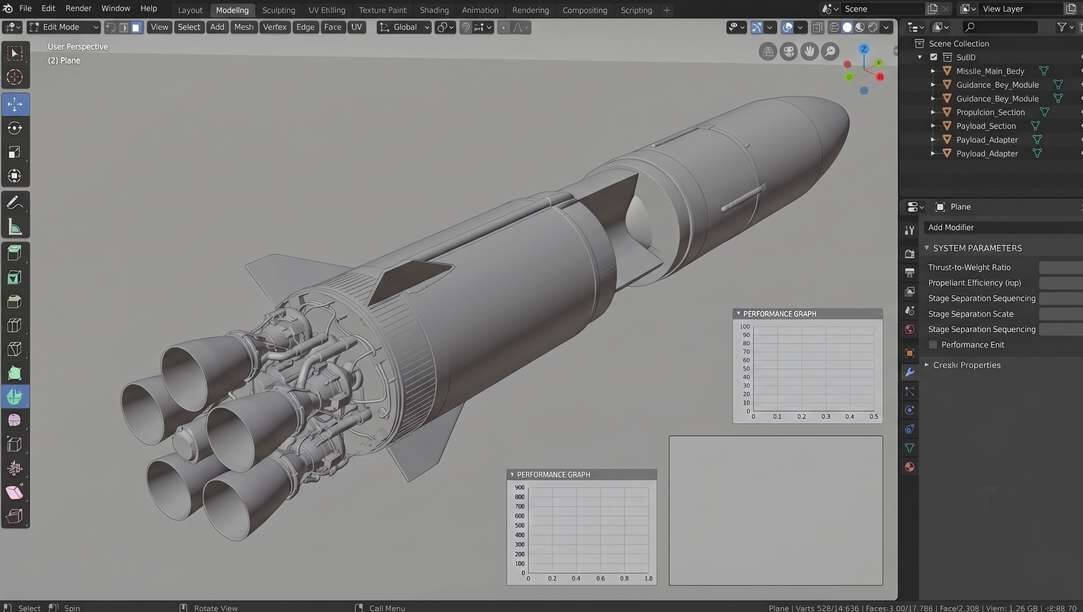Open the Render properties tab icon
The width and height of the screenshot is (1083, 612).
tap(910, 254)
